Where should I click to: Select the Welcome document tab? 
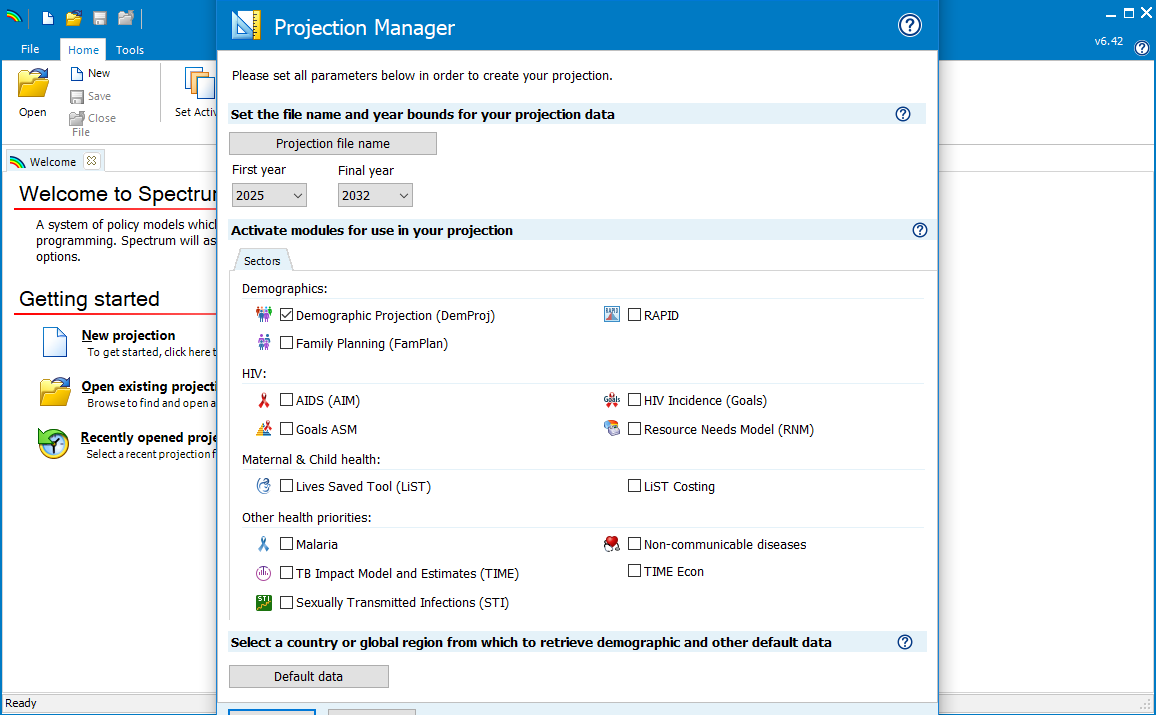53,161
